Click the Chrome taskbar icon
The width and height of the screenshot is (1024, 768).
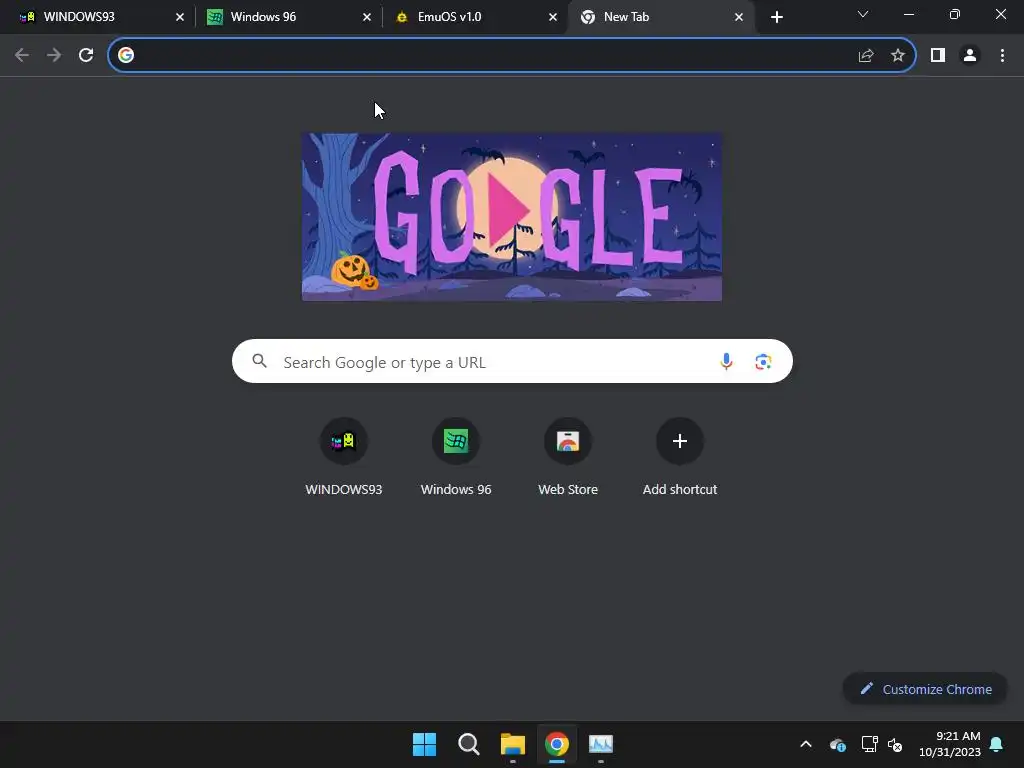556,744
